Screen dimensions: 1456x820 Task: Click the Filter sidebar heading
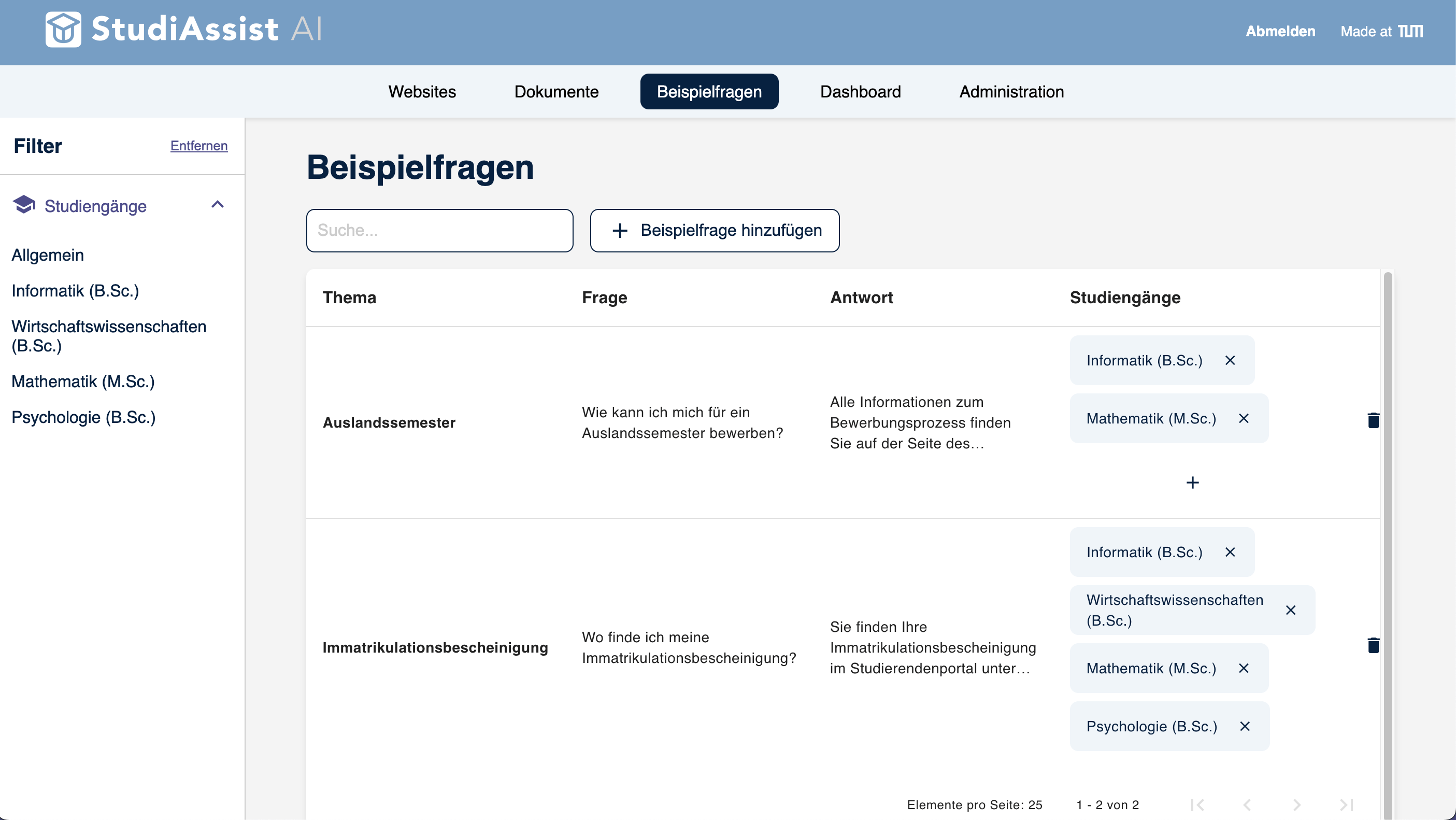tap(38, 146)
